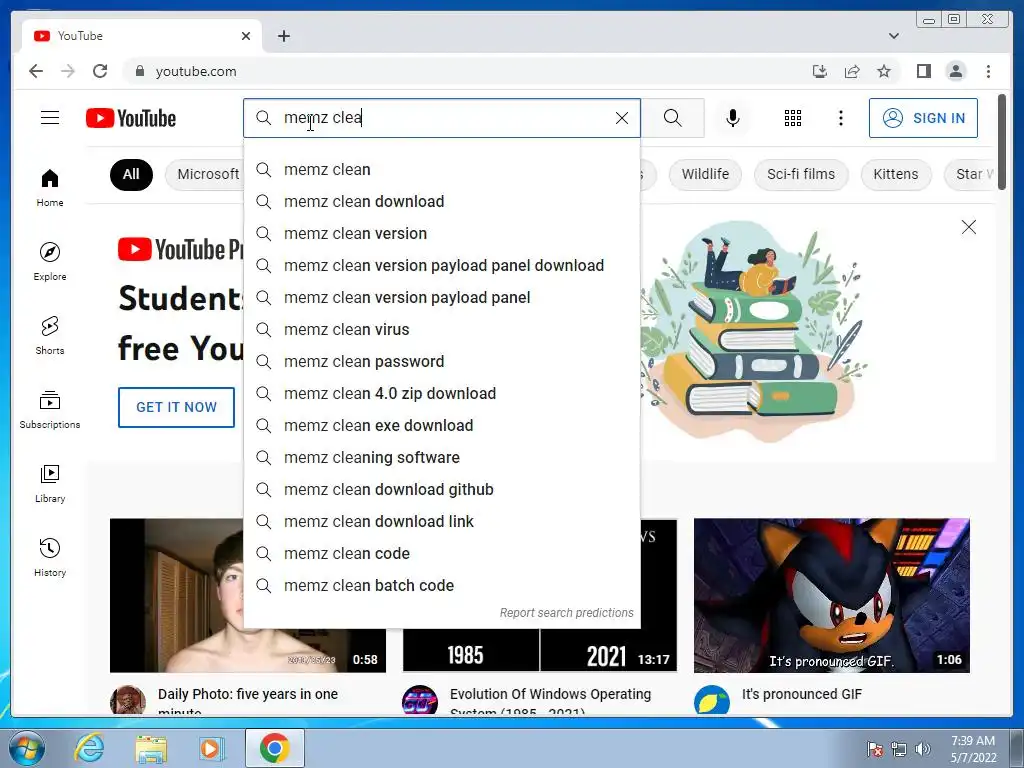The height and width of the screenshot is (768, 1024).
Task: Choose suggestion "memz clean version"
Action: point(441,234)
